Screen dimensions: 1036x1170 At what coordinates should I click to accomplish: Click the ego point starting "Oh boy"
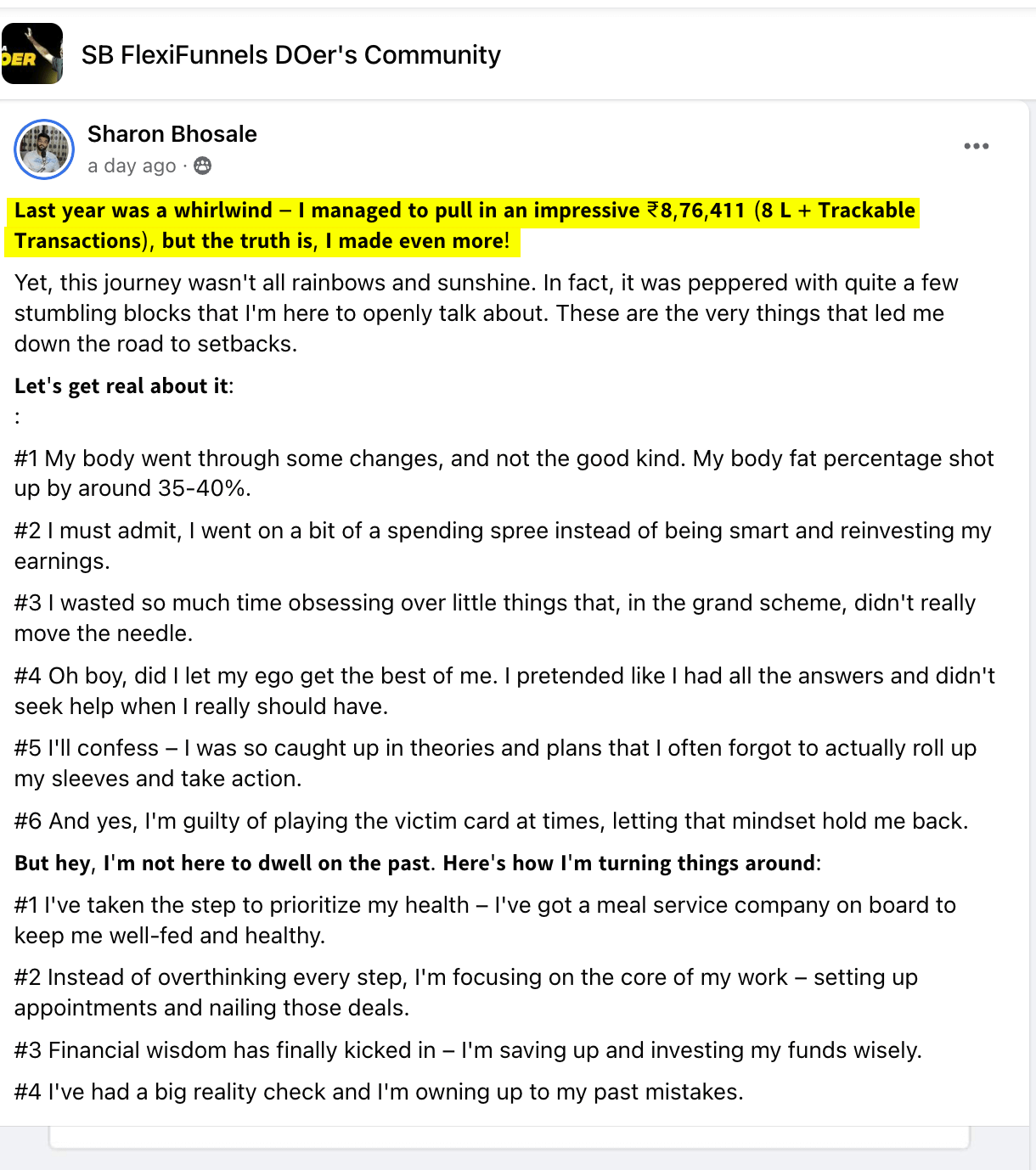click(x=504, y=690)
